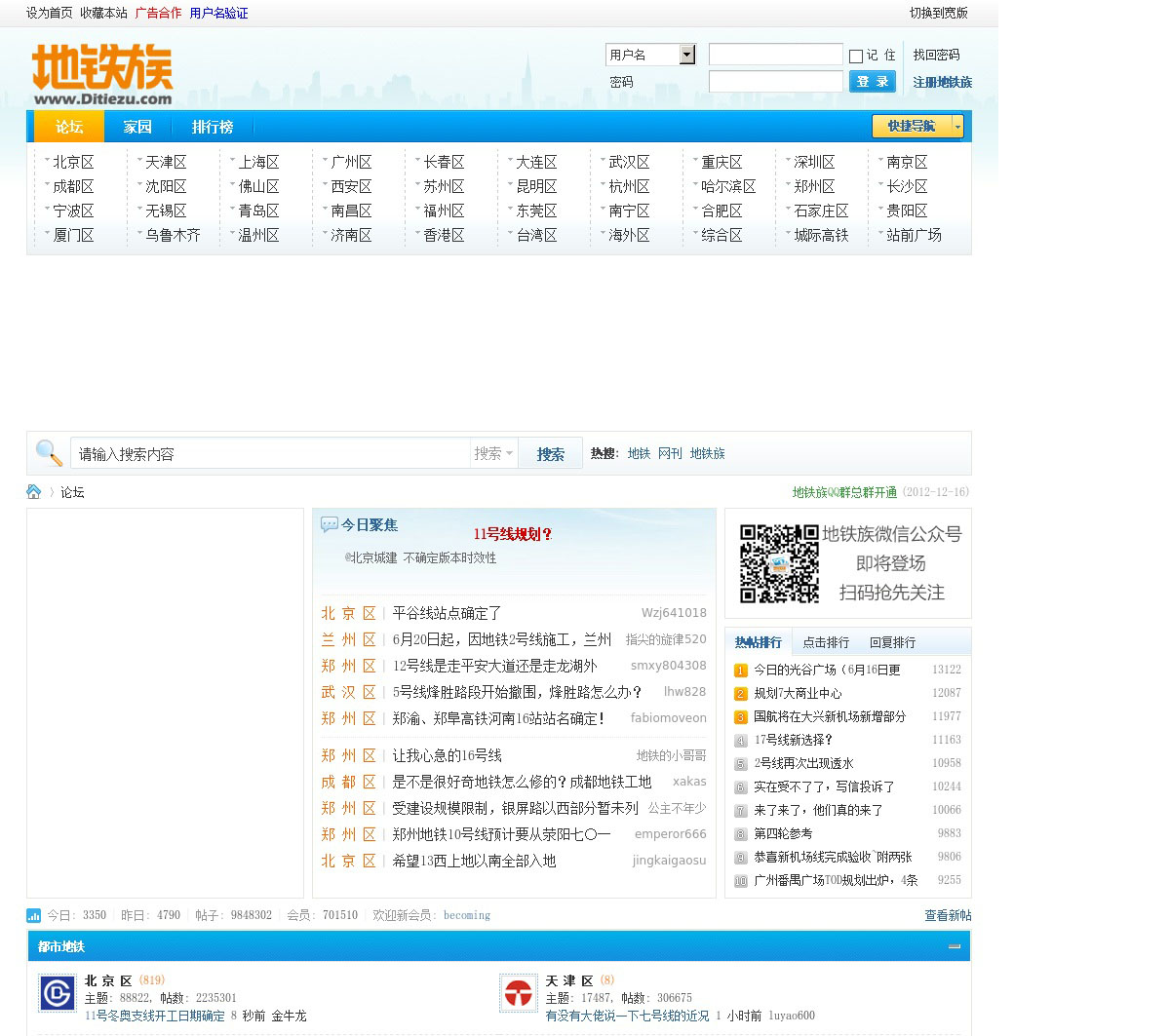Click the WeChat QR code image
Image resolution: width=1170 pixels, height=1036 pixels.
pos(778,563)
